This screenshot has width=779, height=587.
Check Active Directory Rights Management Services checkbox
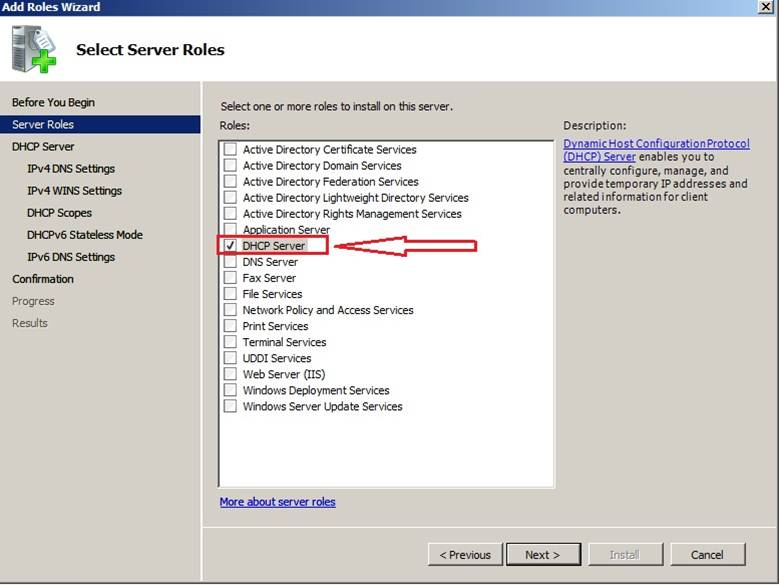[x=230, y=213]
